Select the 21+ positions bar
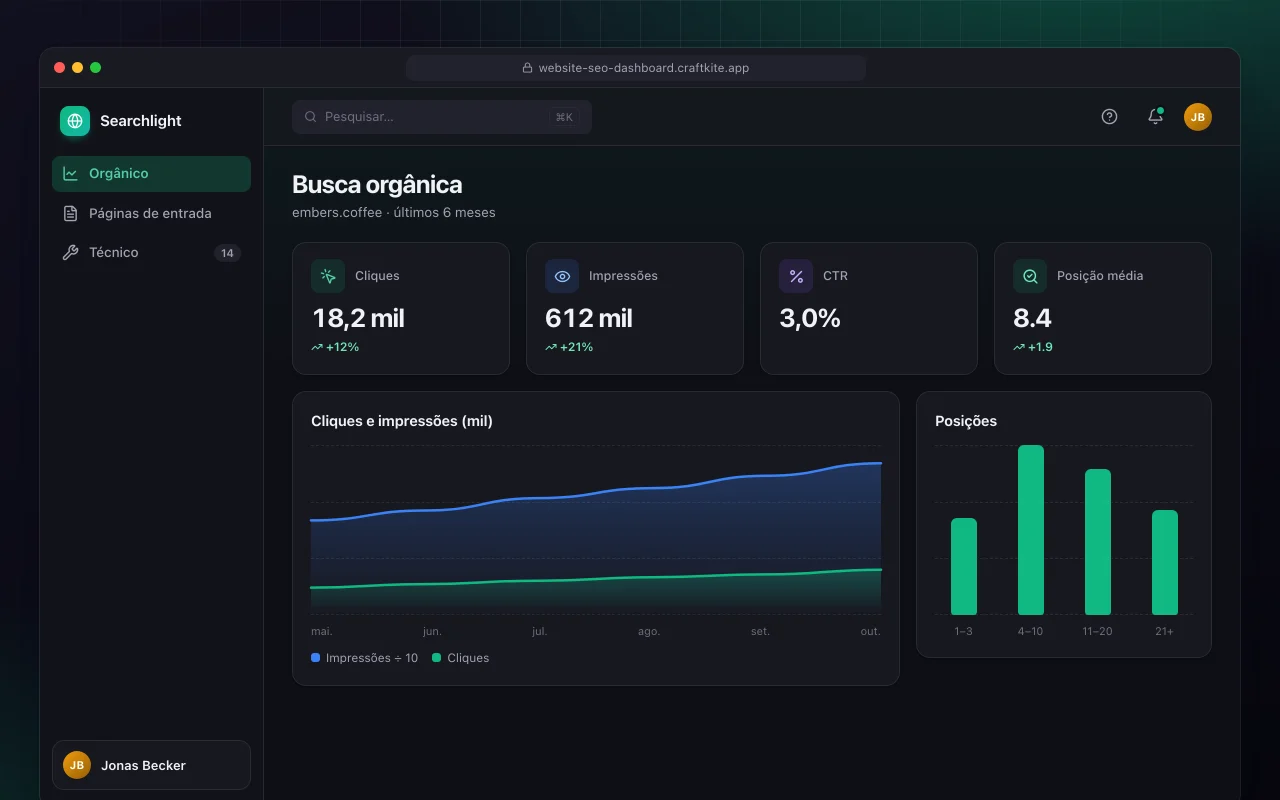Viewport: 1280px width, 800px height. pyautogui.click(x=1165, y=562)
